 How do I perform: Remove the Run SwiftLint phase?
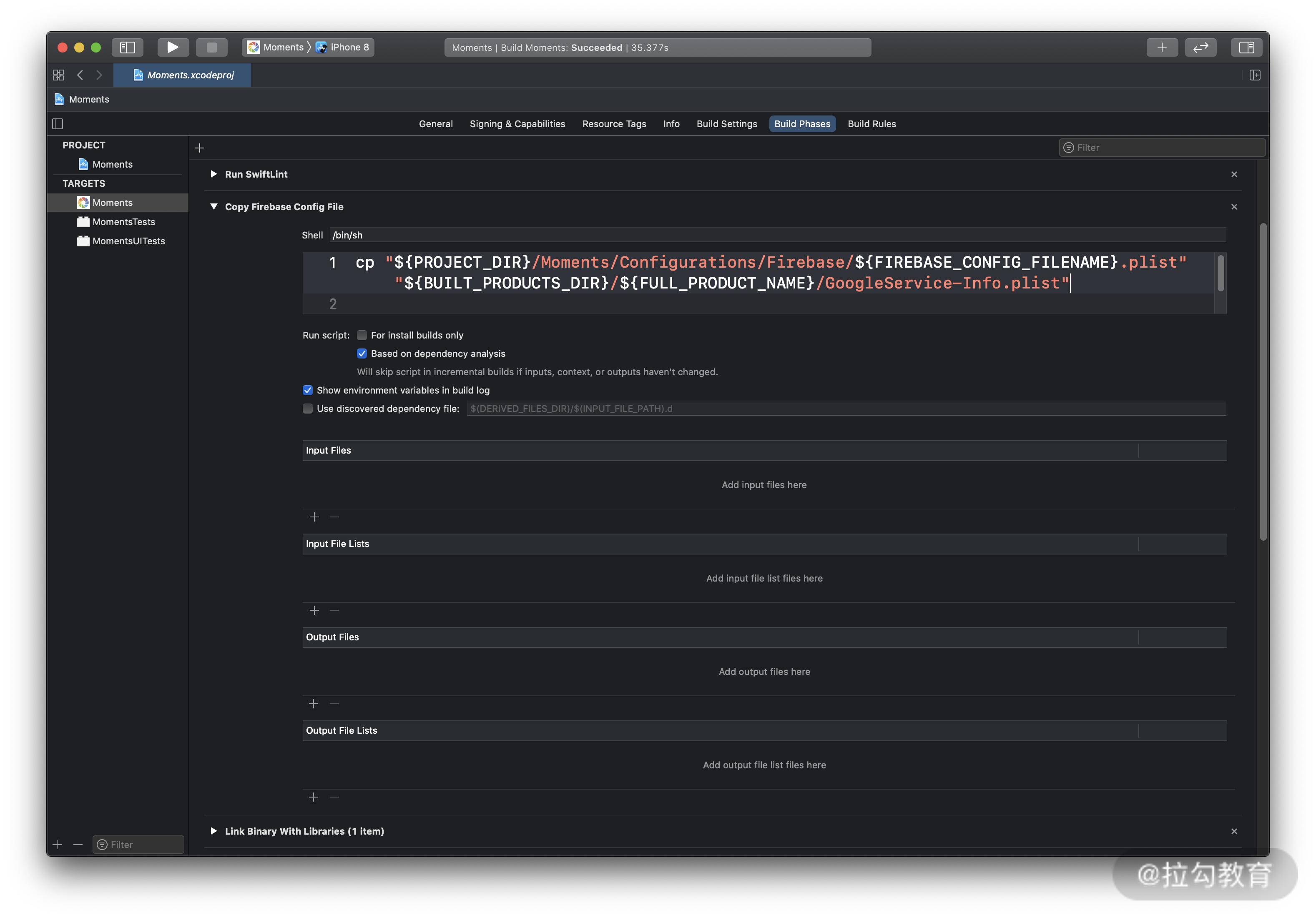pos(1234,174)
